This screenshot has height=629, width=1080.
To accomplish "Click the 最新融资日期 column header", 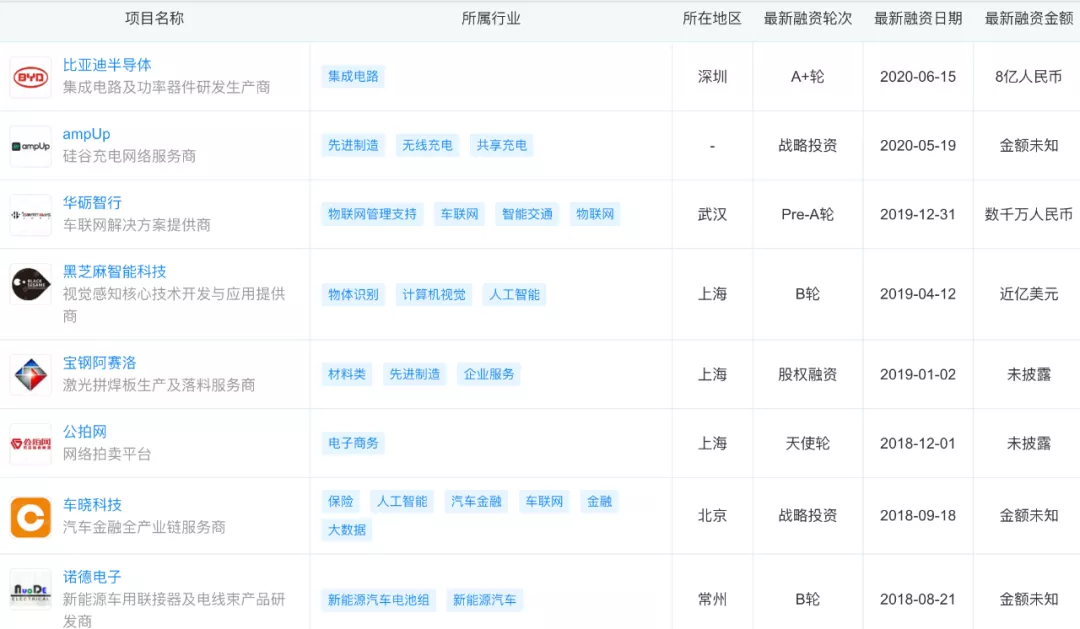I will (x=918, y=19).
